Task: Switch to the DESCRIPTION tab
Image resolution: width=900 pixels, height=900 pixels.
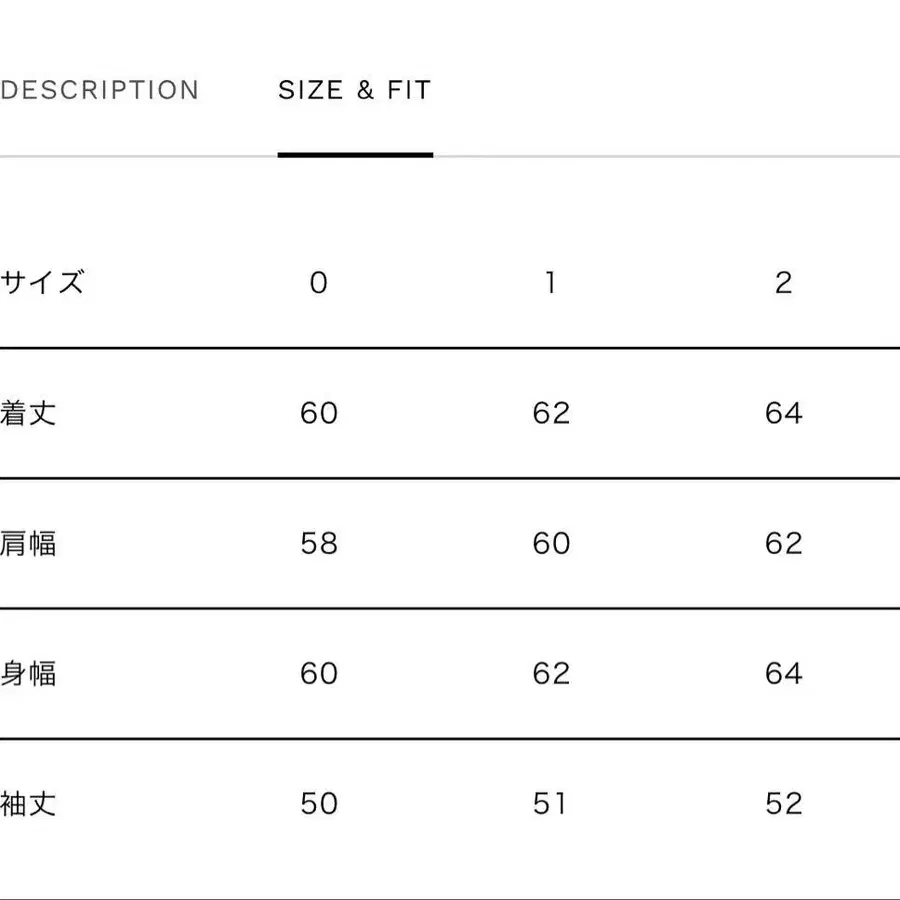Action: (100, 90)
